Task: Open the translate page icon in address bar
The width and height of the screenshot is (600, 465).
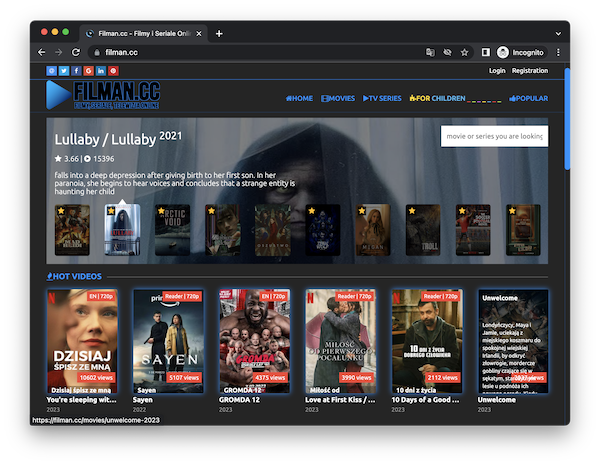Action: pyautogui.click(x=430, y=52)
